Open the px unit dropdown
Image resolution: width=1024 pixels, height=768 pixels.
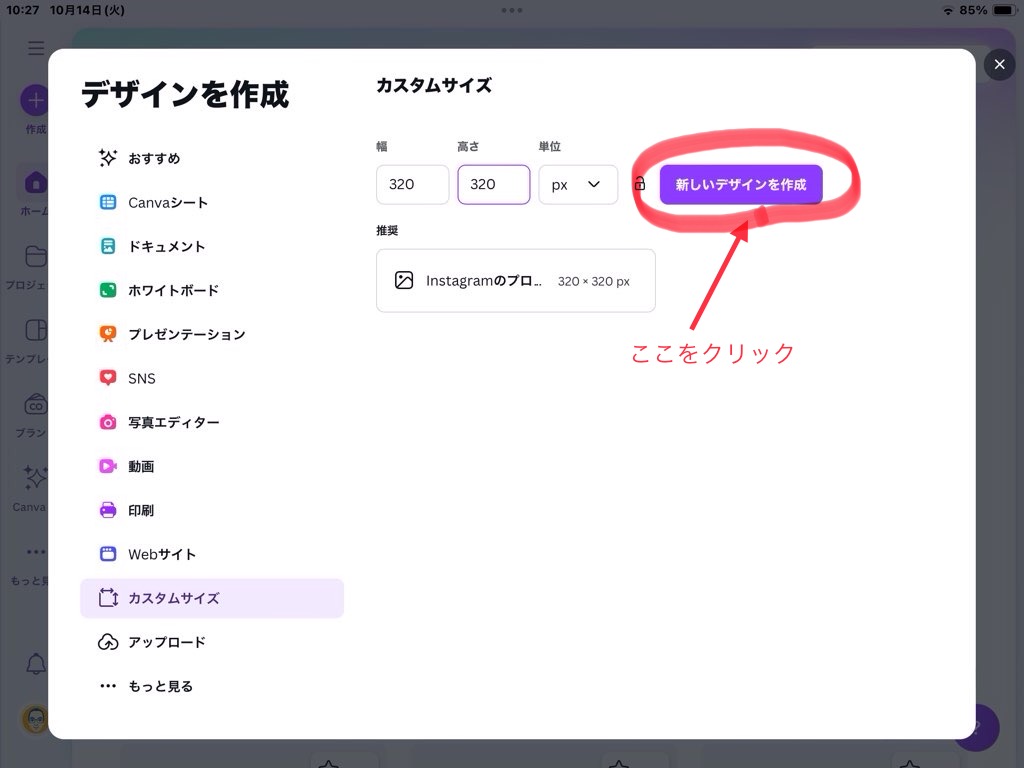tap(577, 184)
